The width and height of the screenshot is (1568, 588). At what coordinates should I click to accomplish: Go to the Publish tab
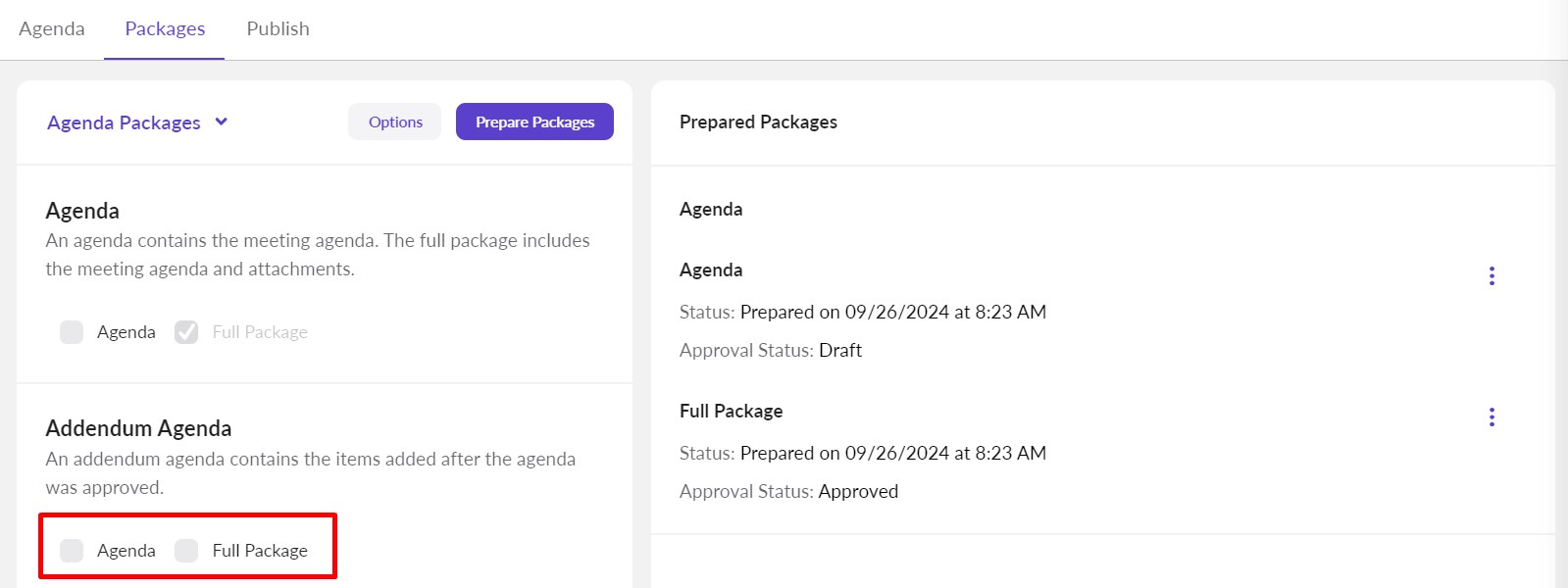pyautogui.click(x=278, y=29)
